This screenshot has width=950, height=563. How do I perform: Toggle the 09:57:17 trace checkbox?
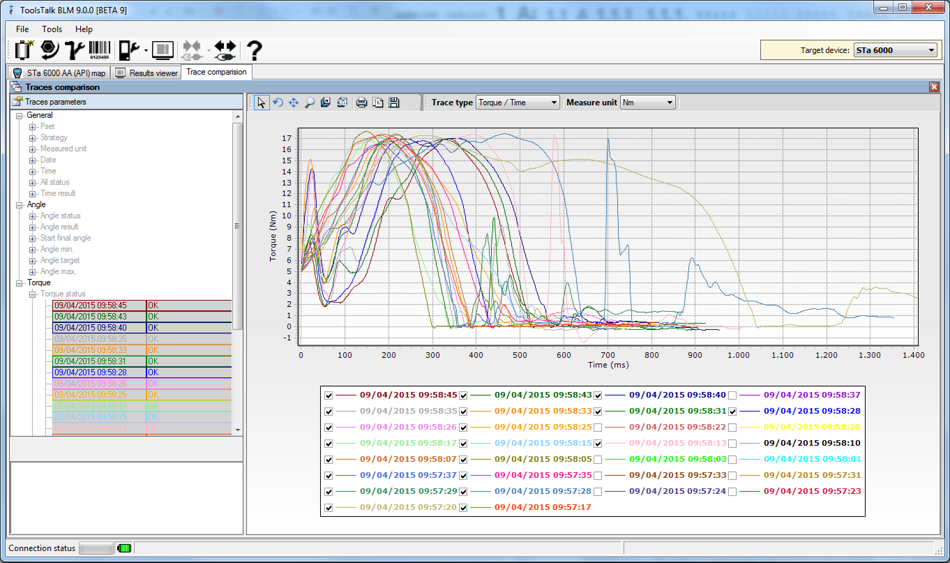(463, 507)
